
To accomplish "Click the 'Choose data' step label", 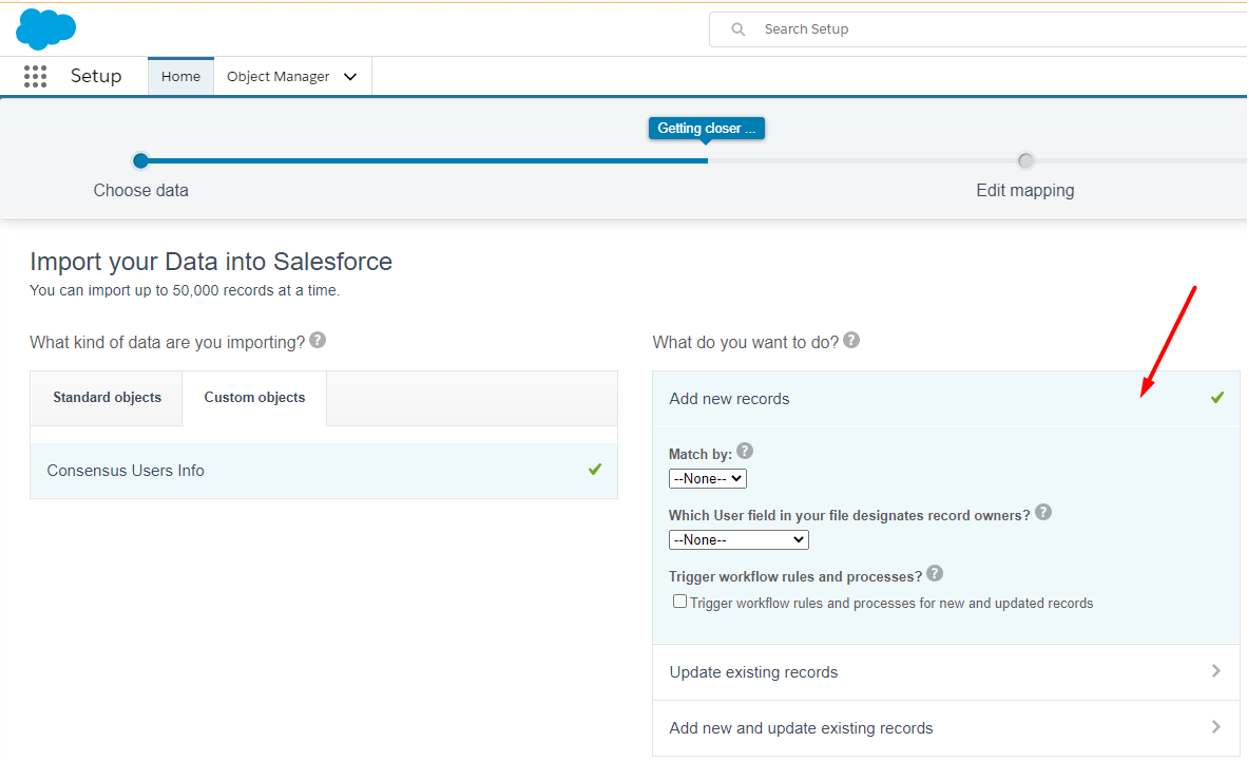I will (x=141, y=190).
